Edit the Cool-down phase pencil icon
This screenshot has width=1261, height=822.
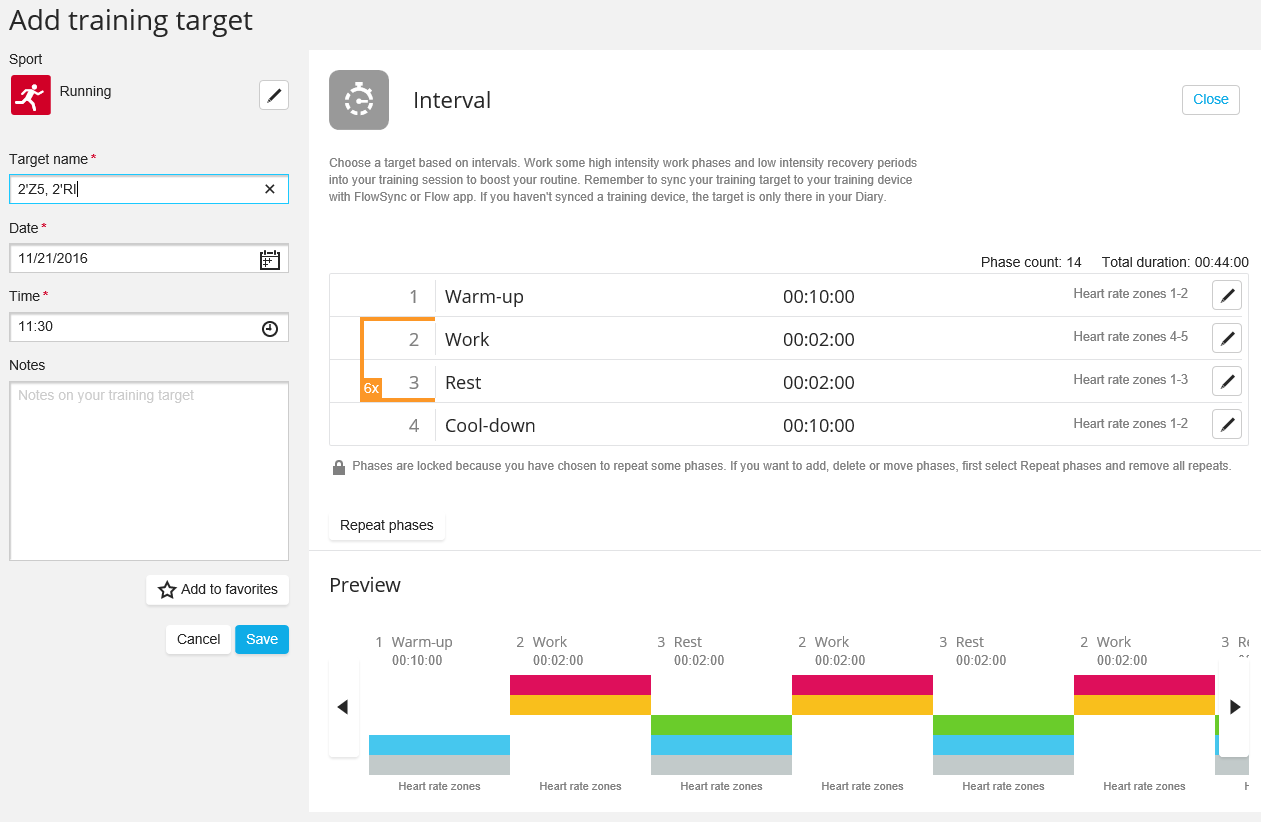pos(1227,424)
